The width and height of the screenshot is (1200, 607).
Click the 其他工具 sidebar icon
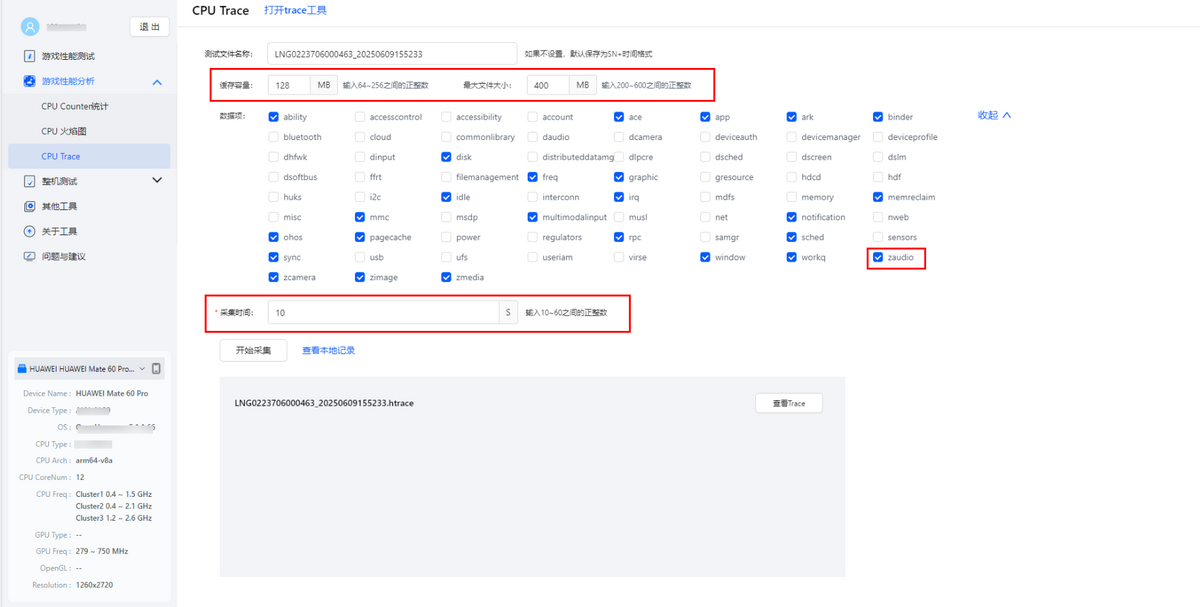(30, 206)
